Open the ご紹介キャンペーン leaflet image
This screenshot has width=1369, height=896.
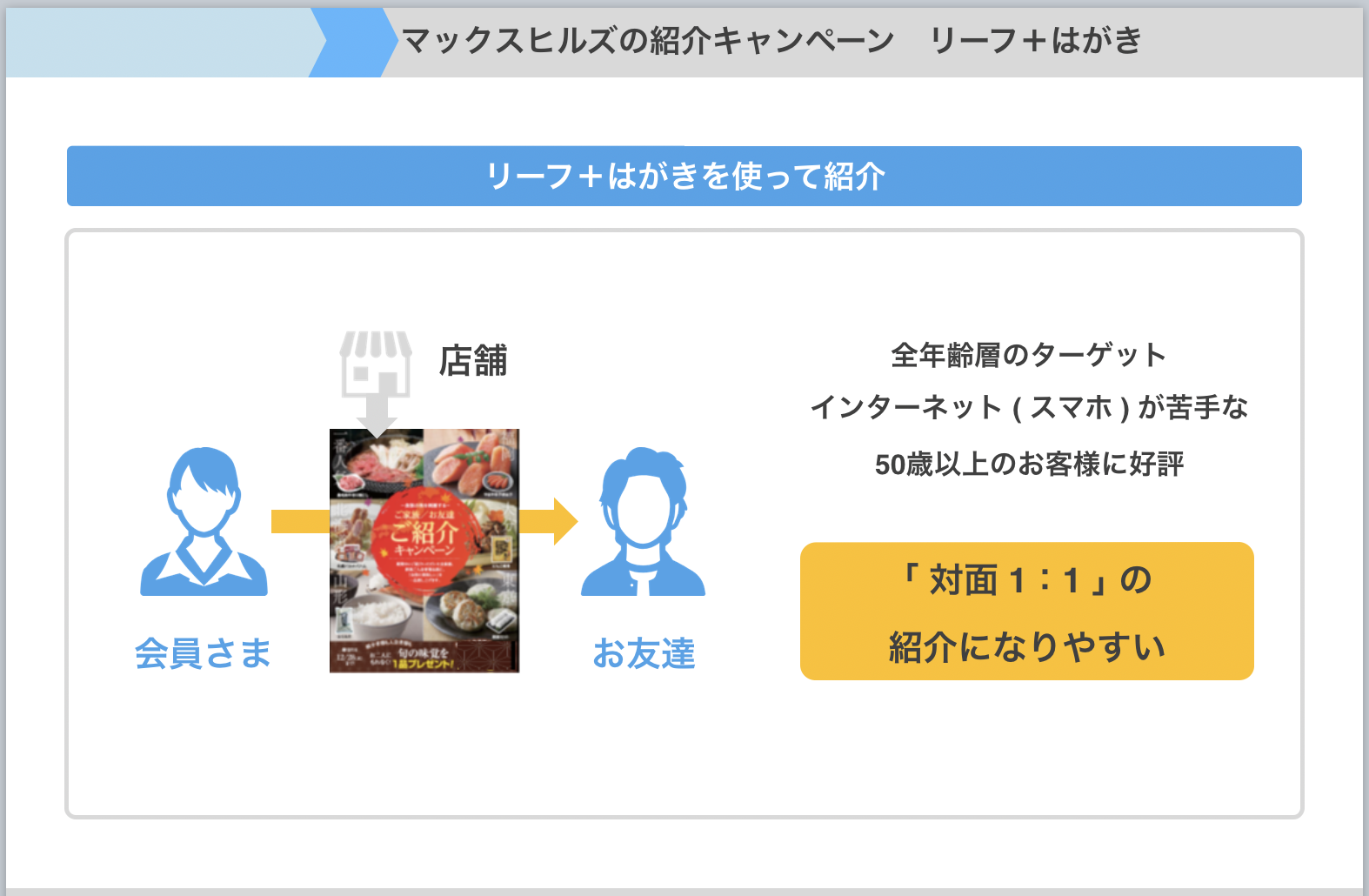[424, 551]
